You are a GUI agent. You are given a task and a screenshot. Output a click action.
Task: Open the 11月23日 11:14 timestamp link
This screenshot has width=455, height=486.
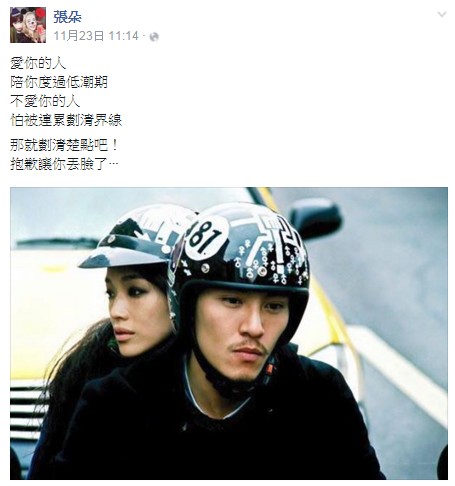coord(96,36)
